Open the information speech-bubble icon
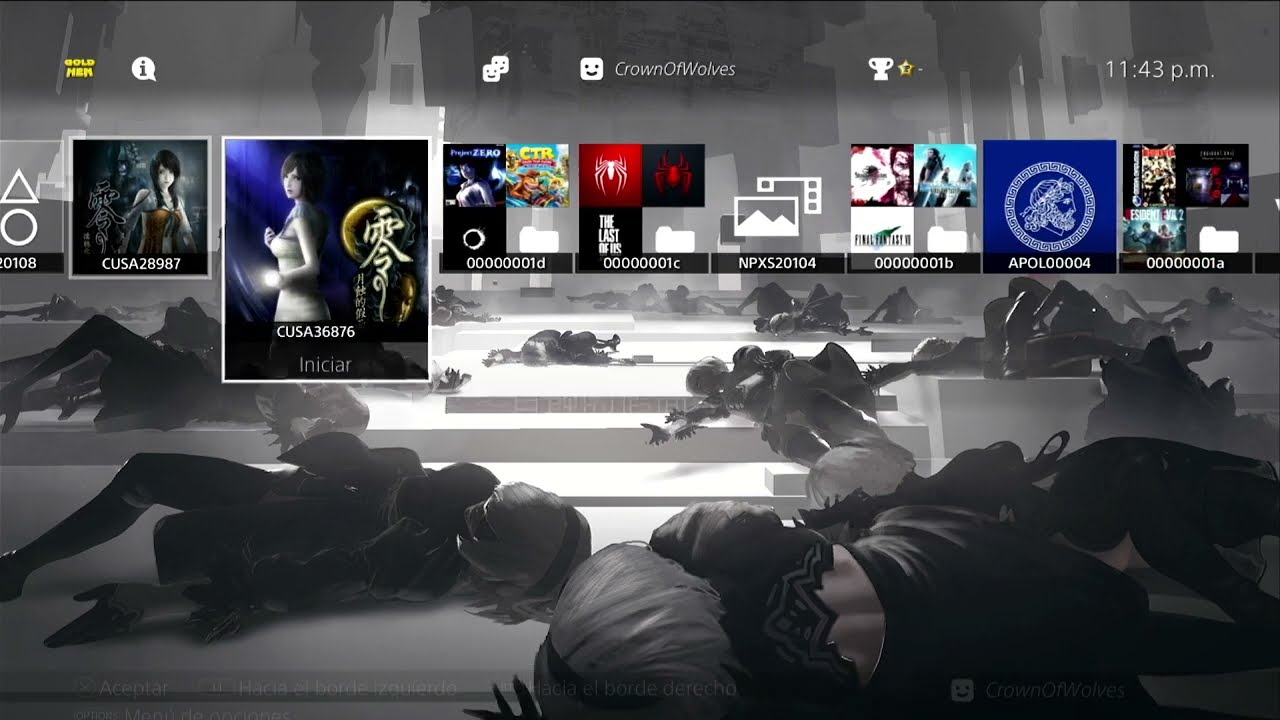Screen dimensions: 1280x720 coord(144,69)
